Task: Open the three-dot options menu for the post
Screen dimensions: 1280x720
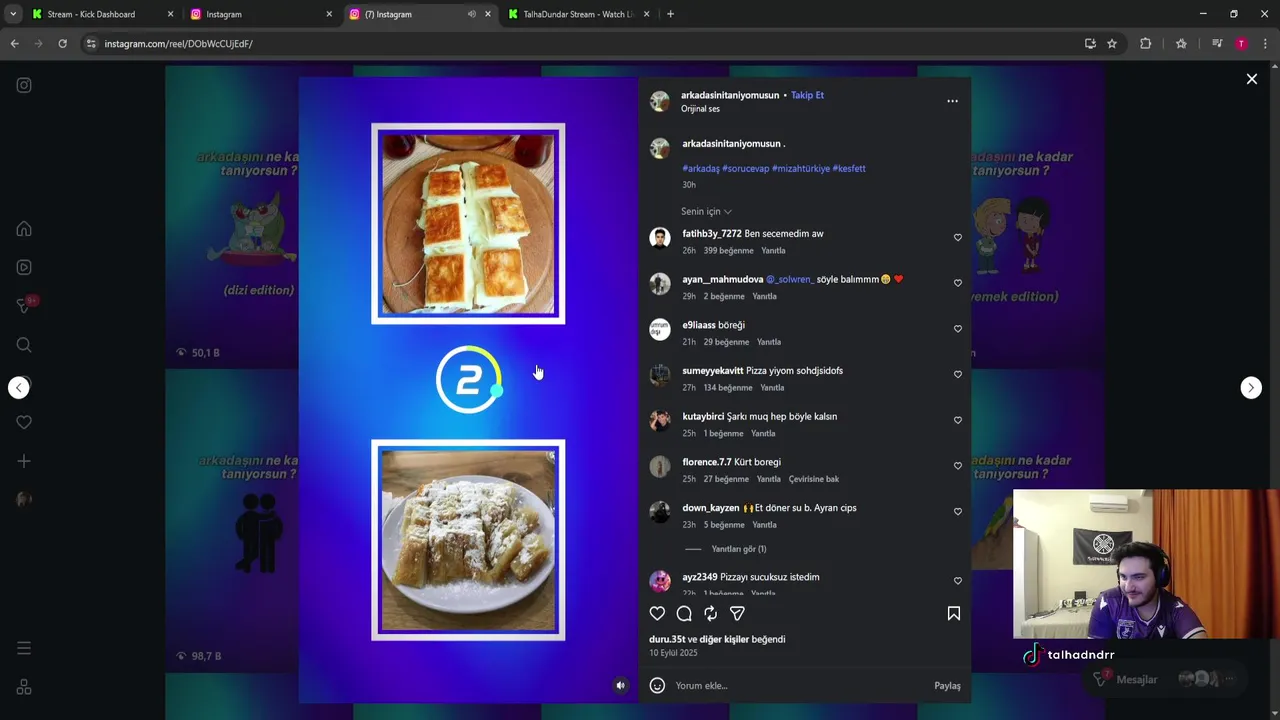Action: point(952,101)
